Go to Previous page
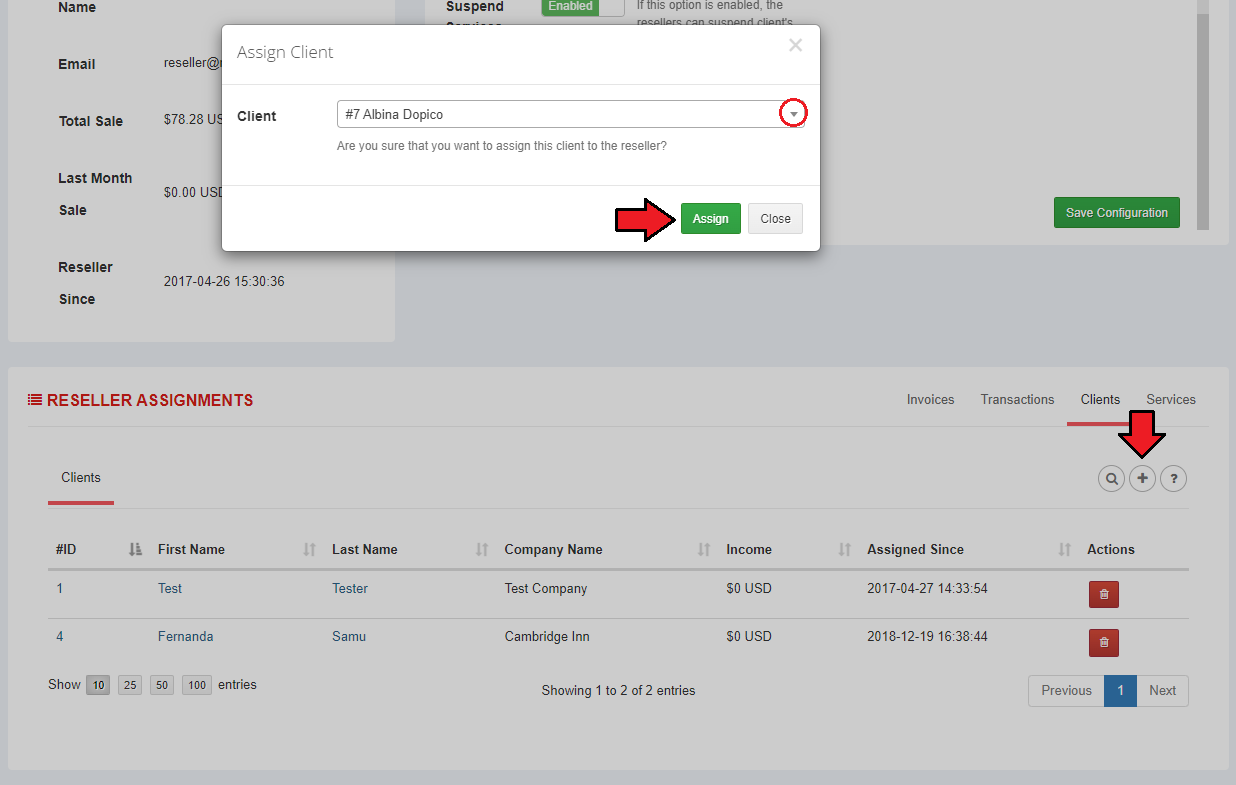1236x785 pixels. click(1066, 690)
